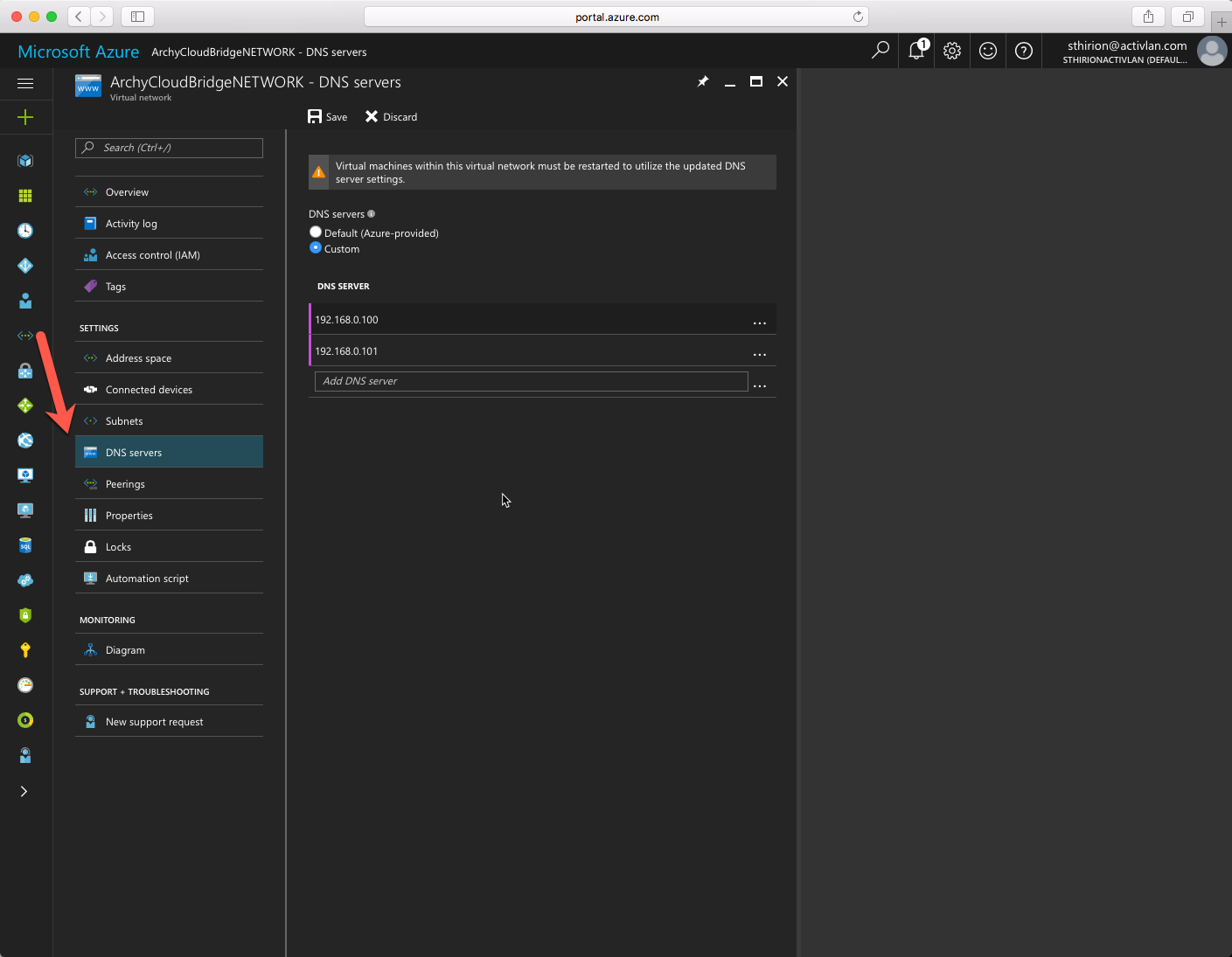
Task: Click the Safari back navigation button
Action: [79, 17]
